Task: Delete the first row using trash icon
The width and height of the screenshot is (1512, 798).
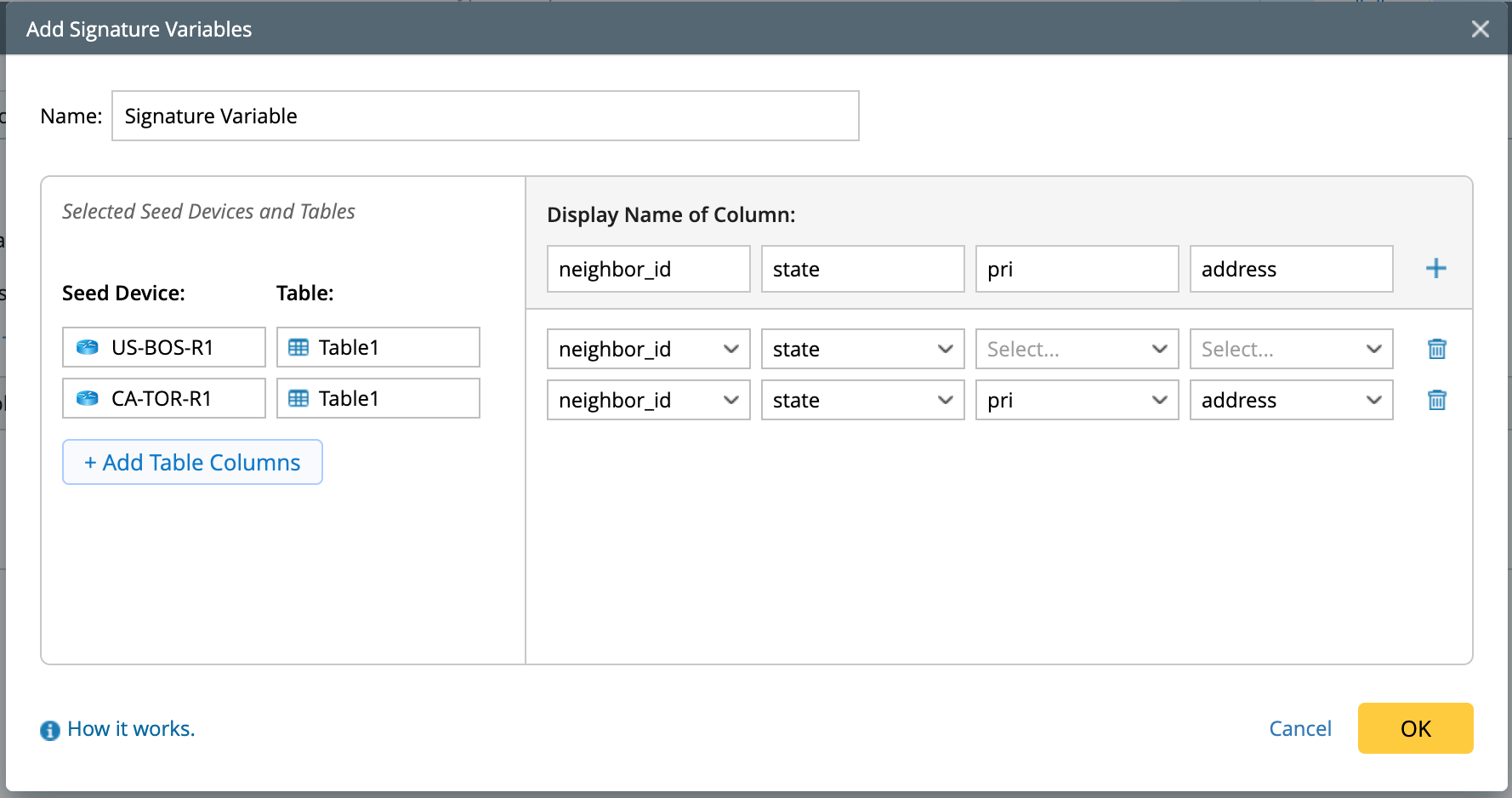Action: [x=1436, y=349]
